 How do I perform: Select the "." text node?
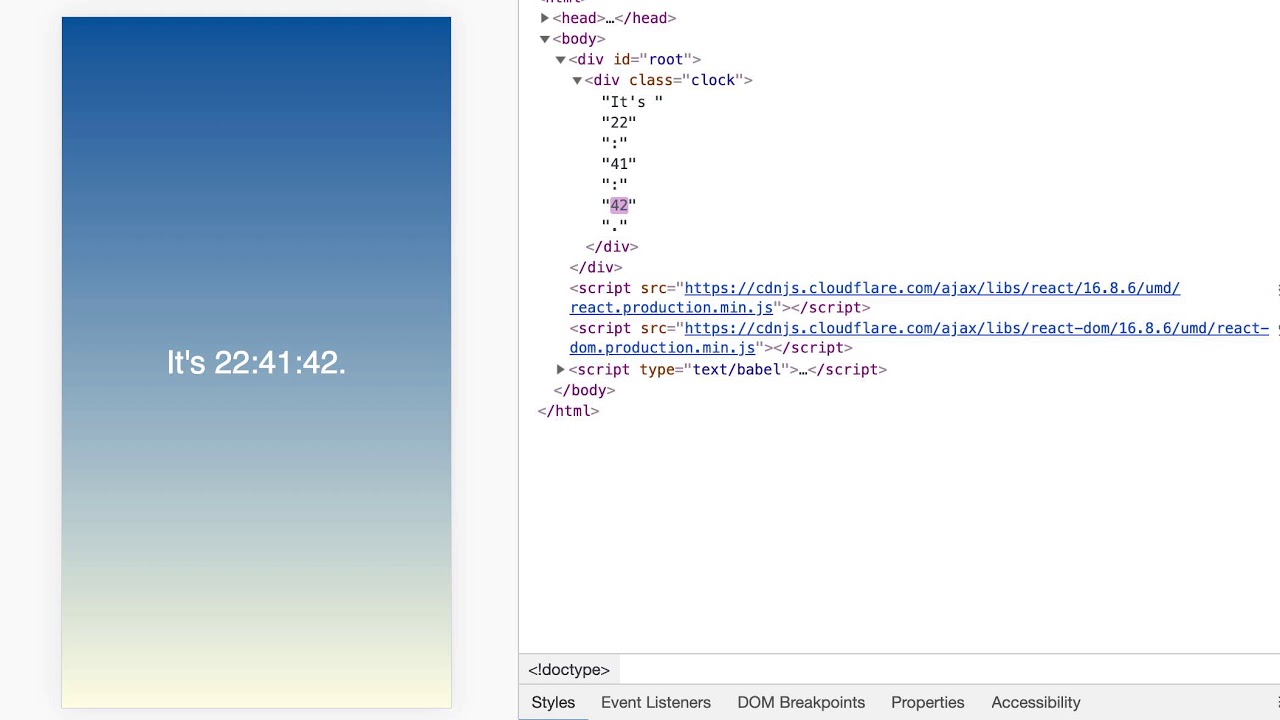pos(615,226)
